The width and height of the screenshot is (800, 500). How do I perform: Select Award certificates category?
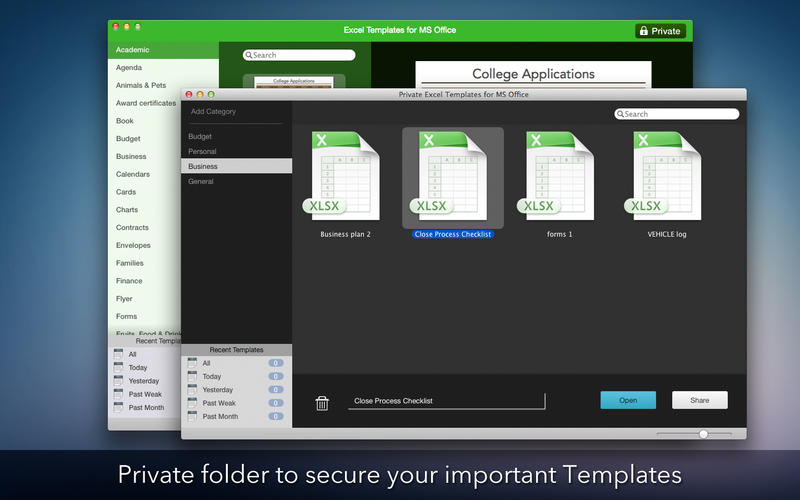click(x=145, y=103)
